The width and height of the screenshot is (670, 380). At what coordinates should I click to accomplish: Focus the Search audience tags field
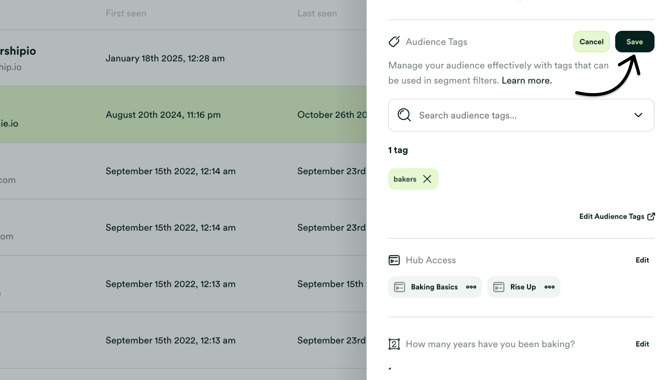pyautogui.click(x=521, y=115)
